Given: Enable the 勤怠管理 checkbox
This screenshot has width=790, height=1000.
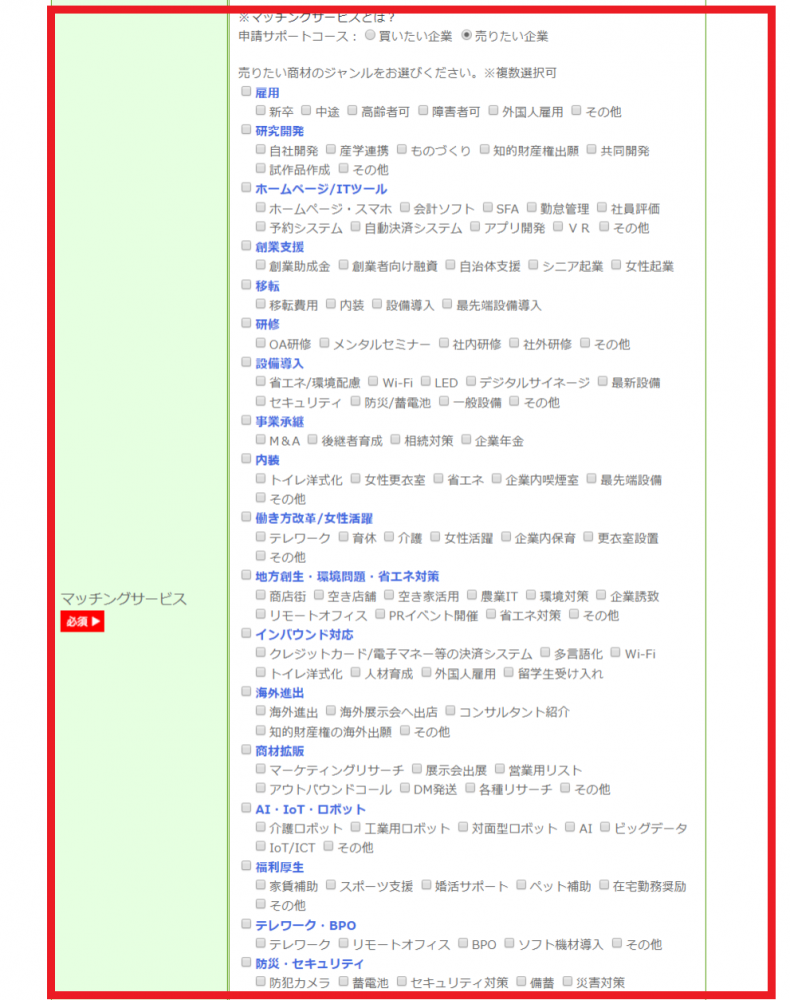Looking at the screenshot, I should 531,208.
